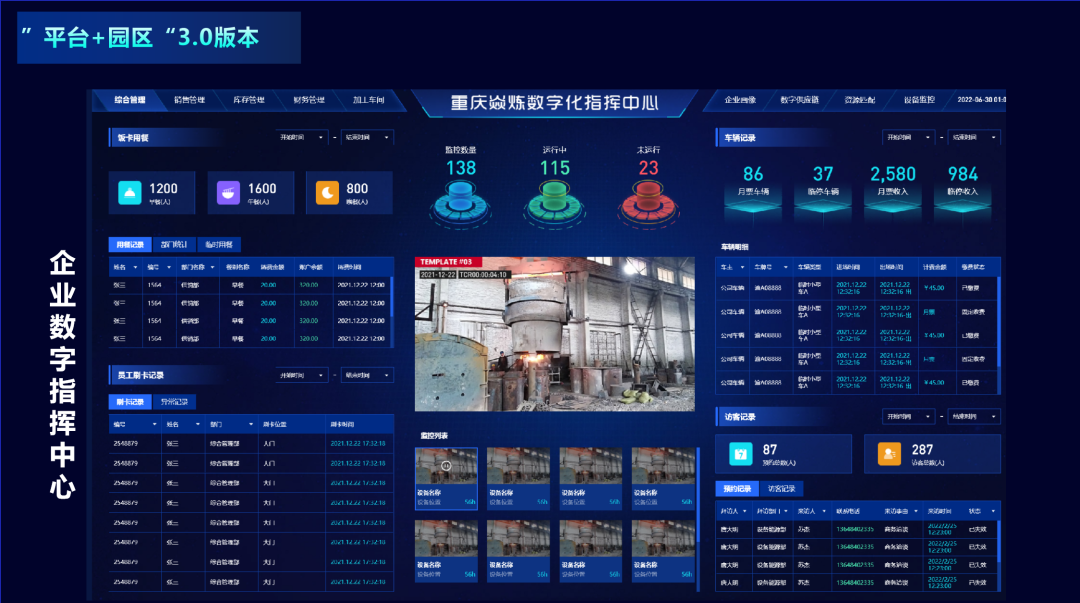The image size is (1080, 603).
Task: Open the 开始时间 dropdown in 饭卡用餐 panel
Action: pyautogui.click(x=303, y=137)
